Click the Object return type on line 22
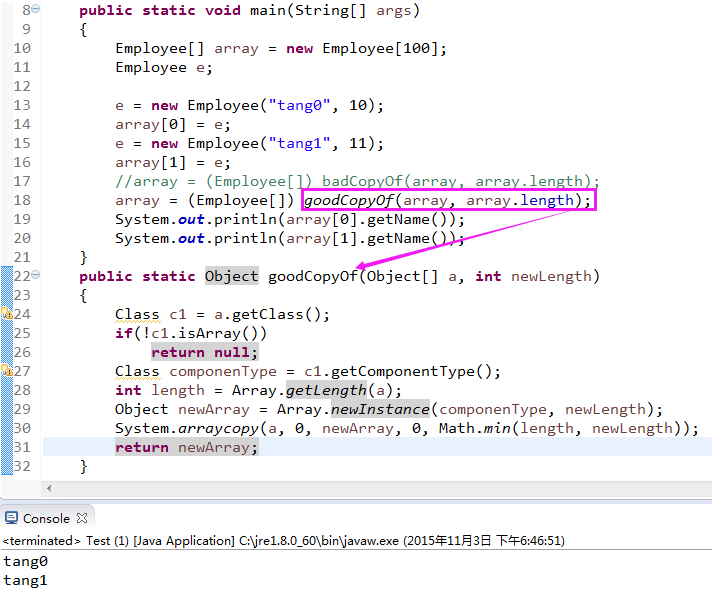The width and height of the screenshot is (712, 596). click(232, 276)
